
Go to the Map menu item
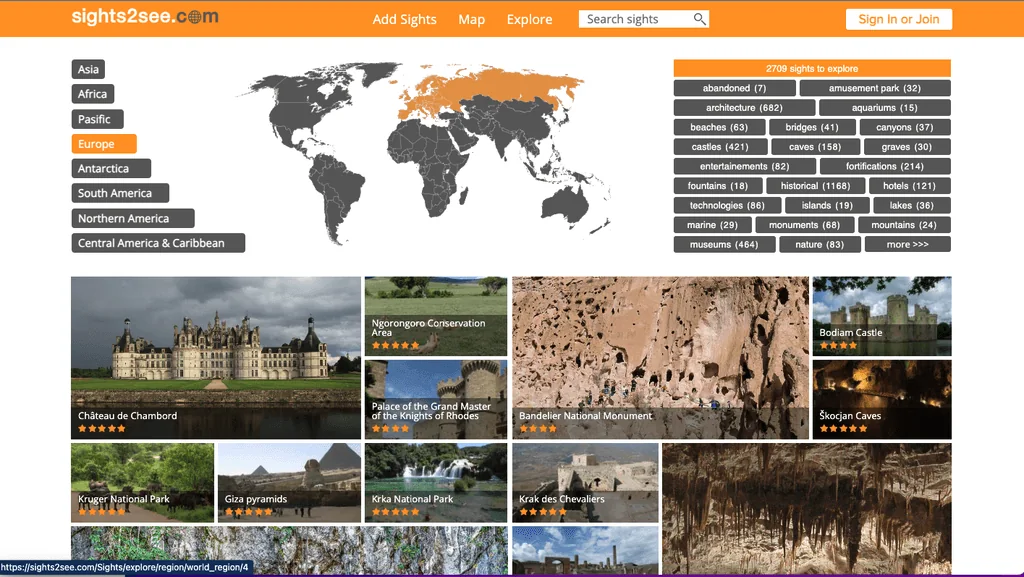coord(472,20)
